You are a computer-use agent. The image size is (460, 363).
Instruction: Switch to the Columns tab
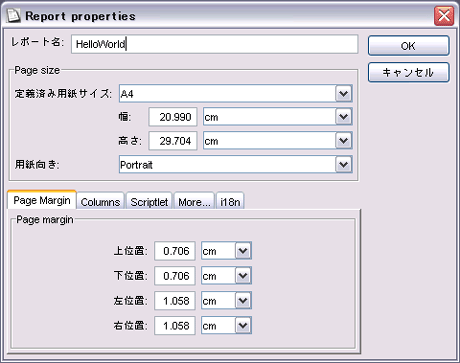(x=100, y=202)
